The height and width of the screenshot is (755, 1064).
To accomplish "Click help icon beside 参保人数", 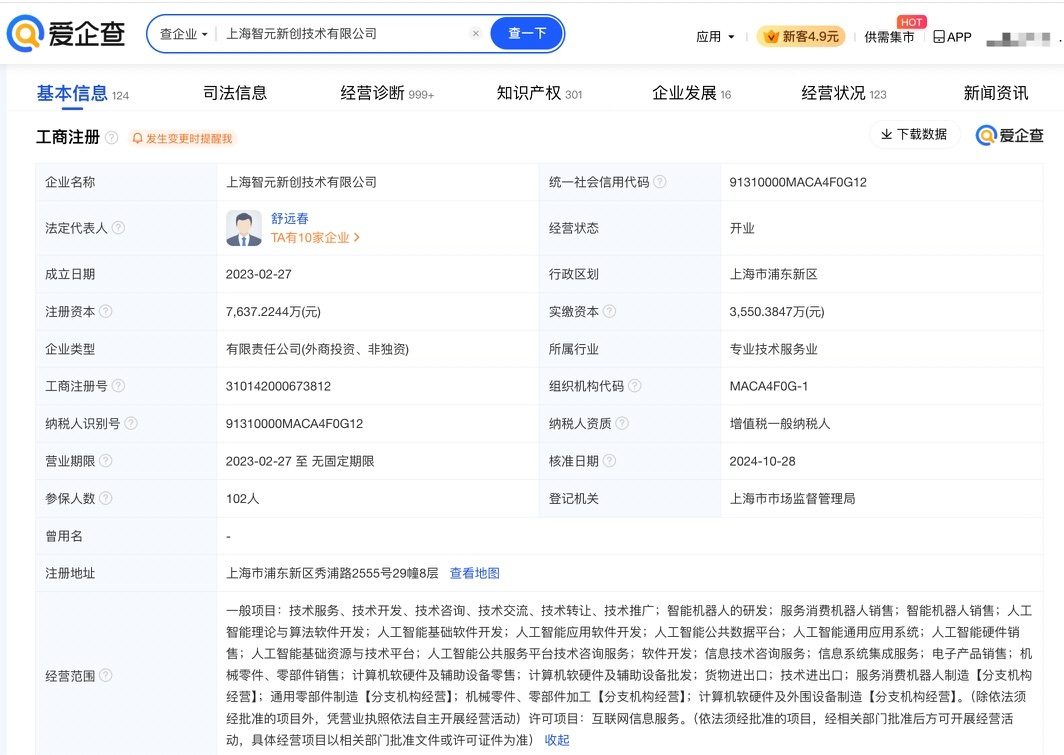I will [106, 498].
